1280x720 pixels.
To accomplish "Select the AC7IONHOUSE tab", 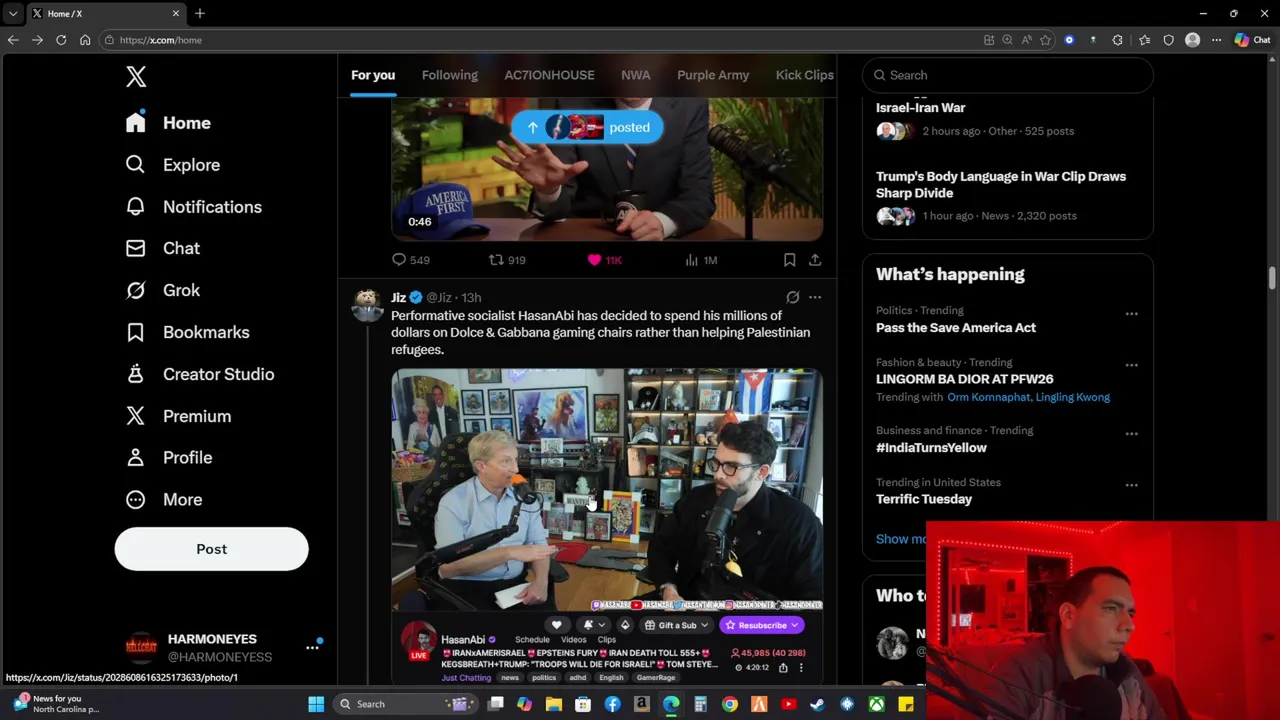I will pos(549,75).
